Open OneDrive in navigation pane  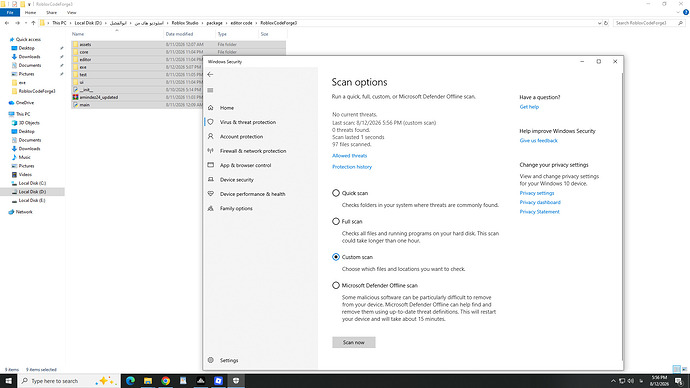pos(25,102)
